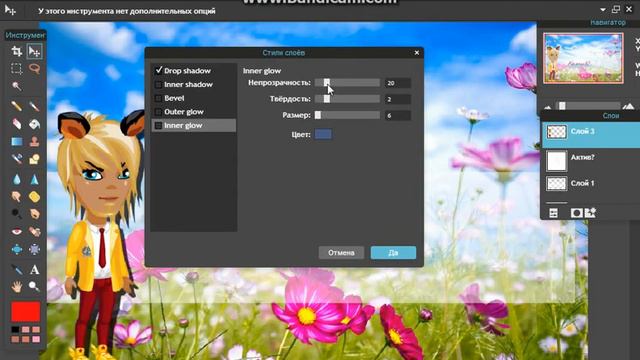Confirm with the Да button

393,253
